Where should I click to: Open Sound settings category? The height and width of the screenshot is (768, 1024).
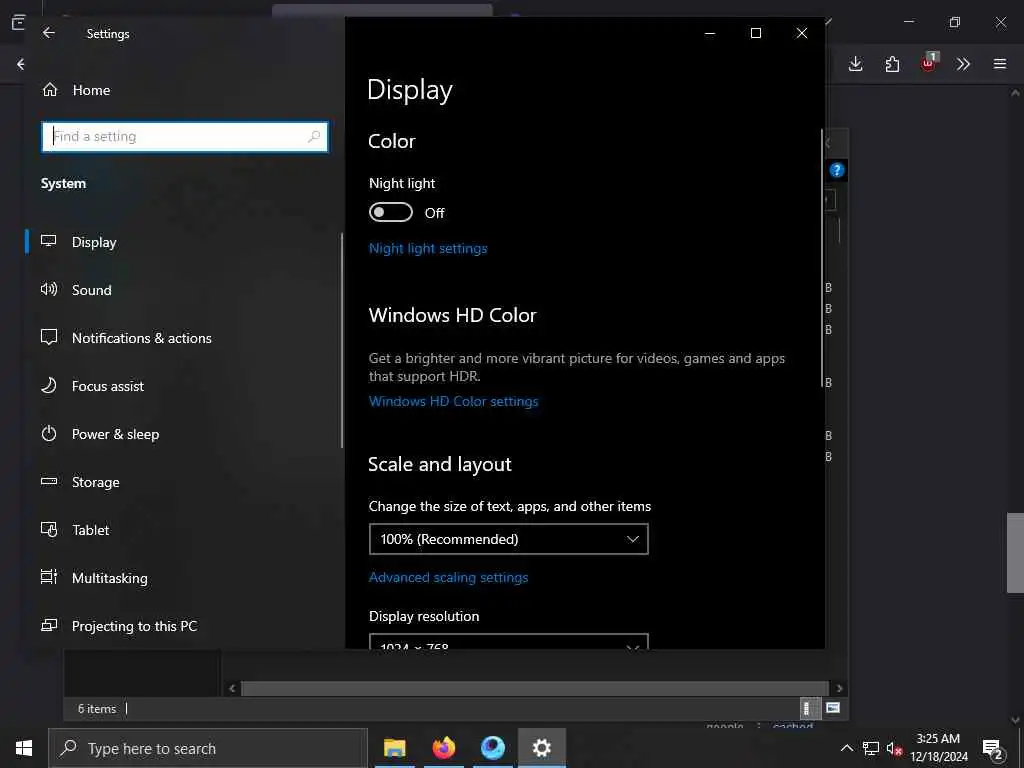pyautogui.click(x=183, y=290)
